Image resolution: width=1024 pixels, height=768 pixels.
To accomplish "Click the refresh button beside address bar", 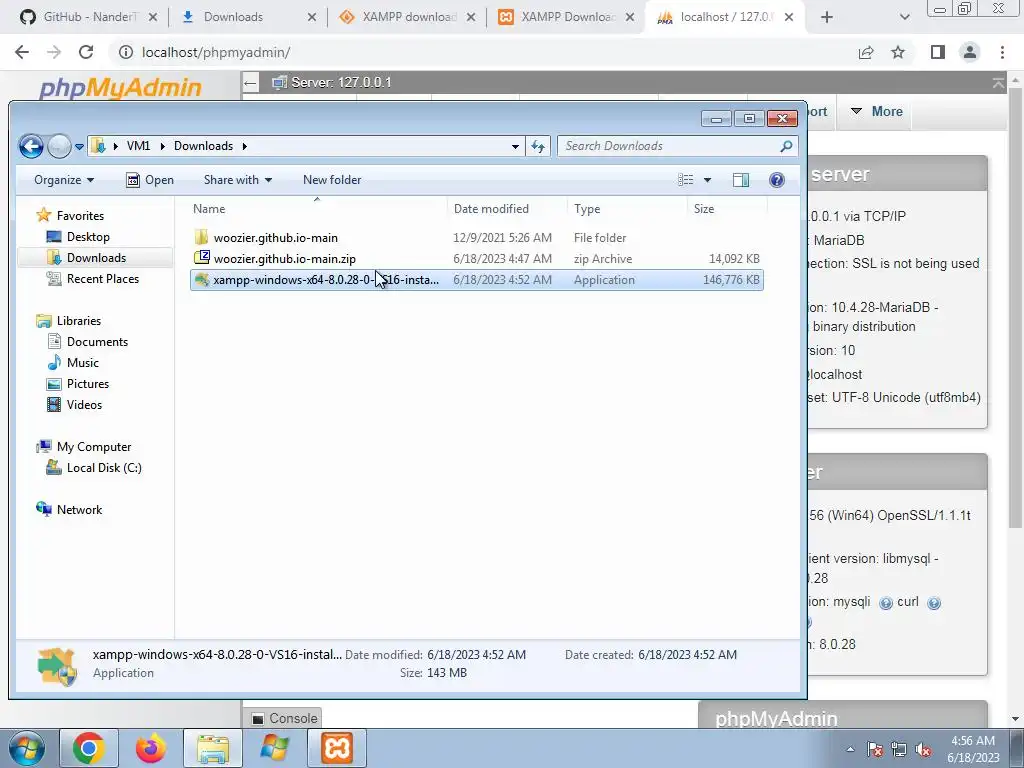I will click(x=538, y=146).
